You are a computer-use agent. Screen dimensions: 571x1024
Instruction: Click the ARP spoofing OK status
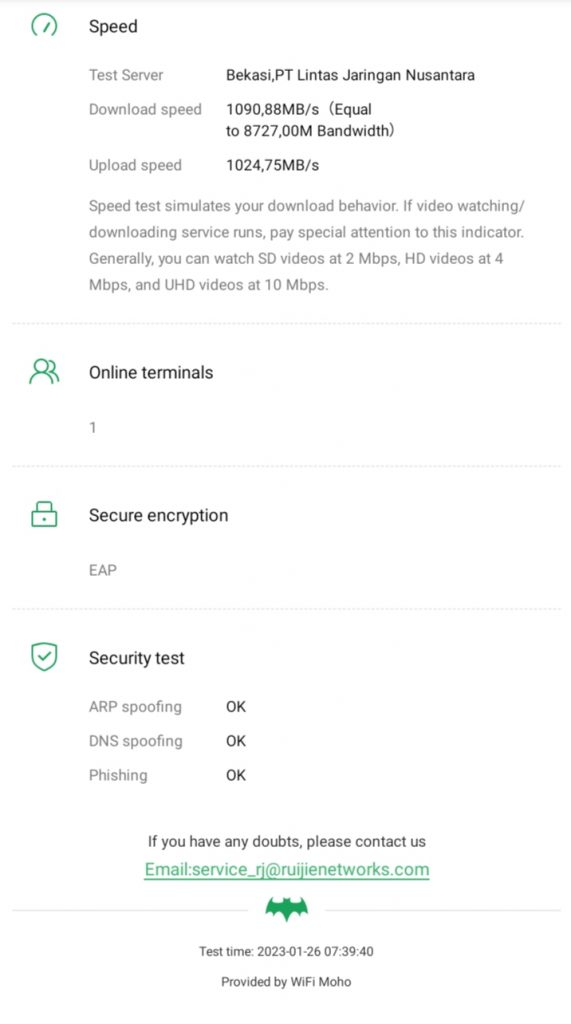coord(236,707)
